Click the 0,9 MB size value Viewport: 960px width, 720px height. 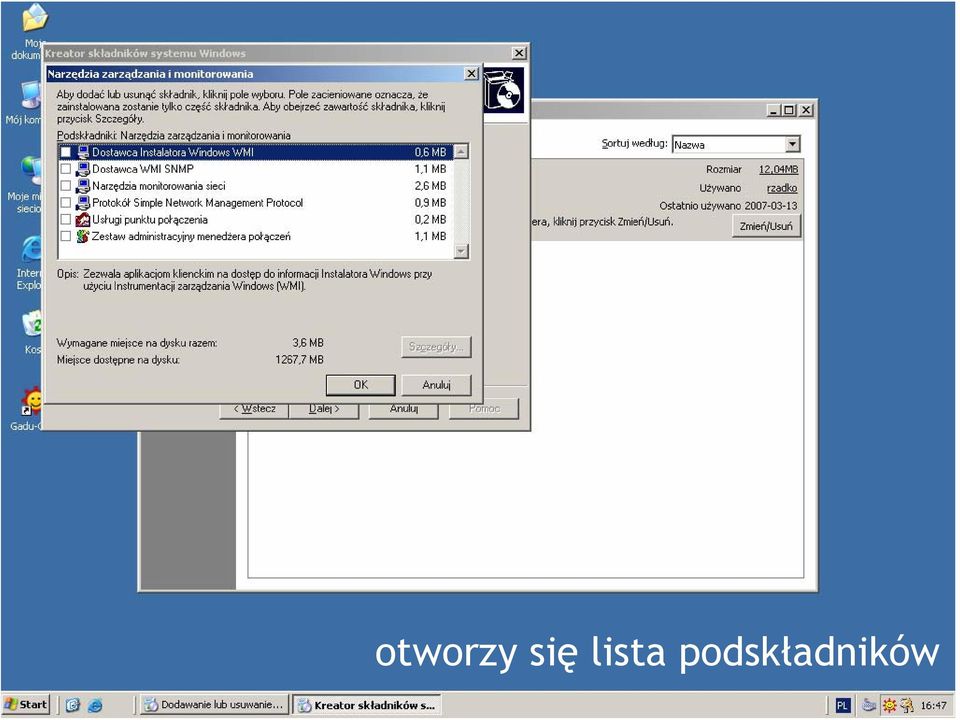tap(430, 203)
